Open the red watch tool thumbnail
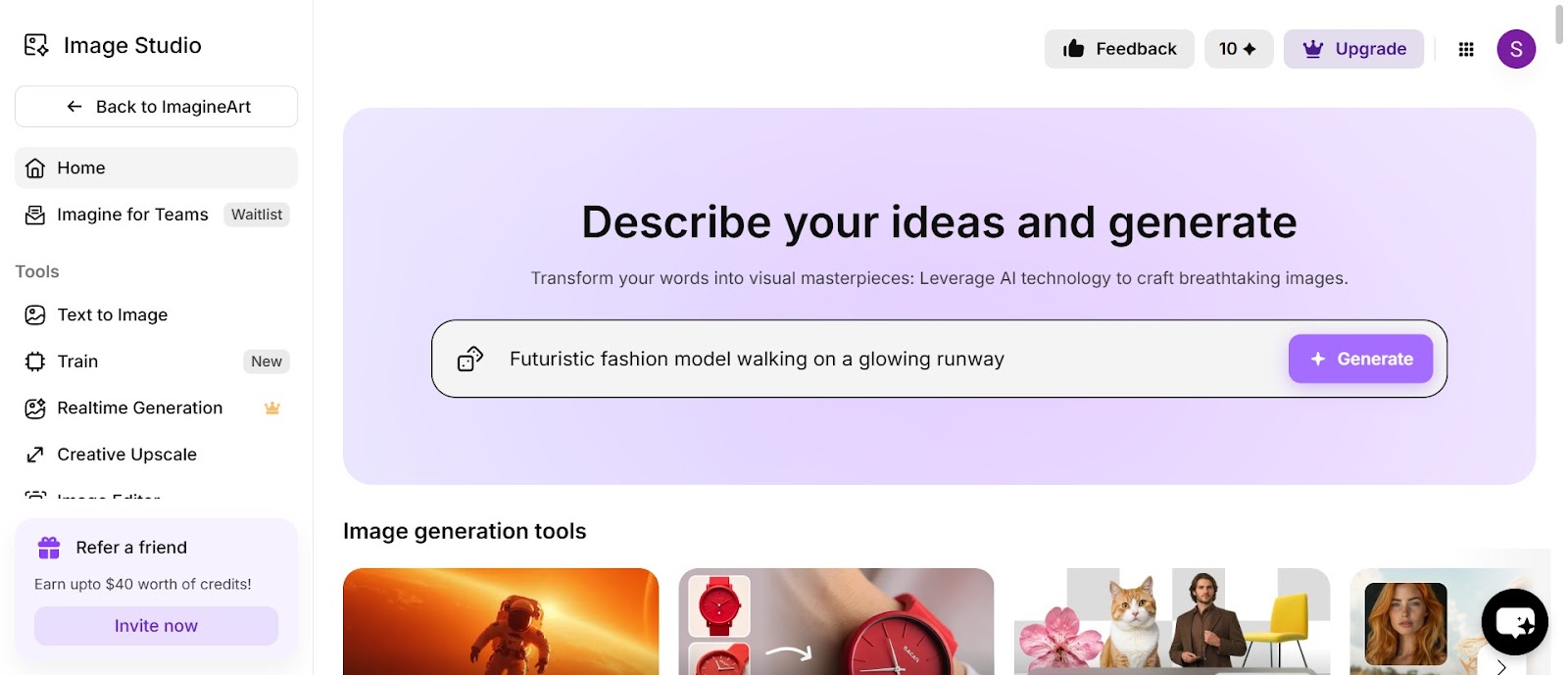The width and height of the screenshot is (1568, 675). coord(836,621)
